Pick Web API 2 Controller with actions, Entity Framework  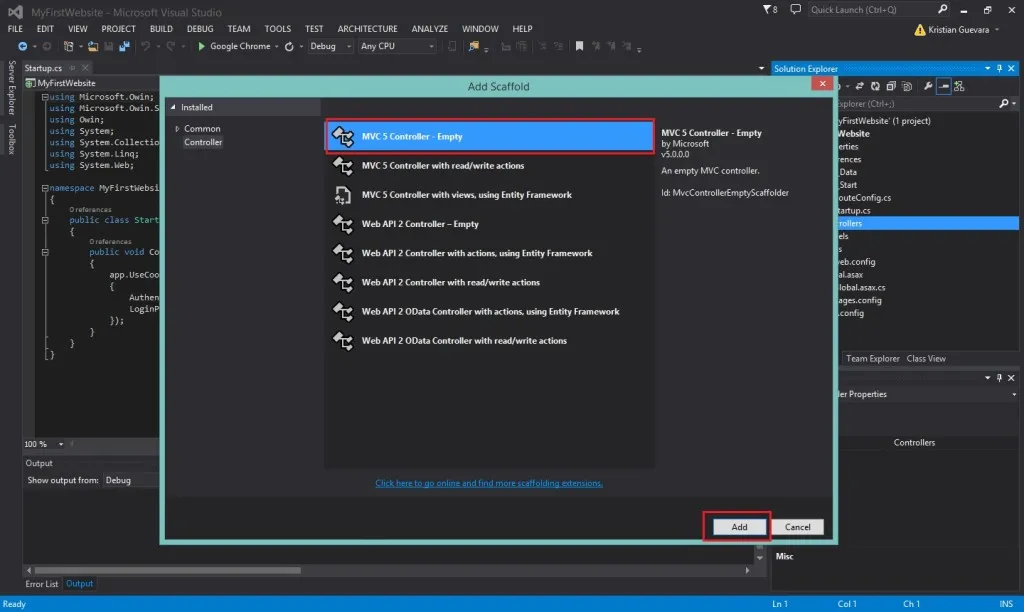click(490, 253)
